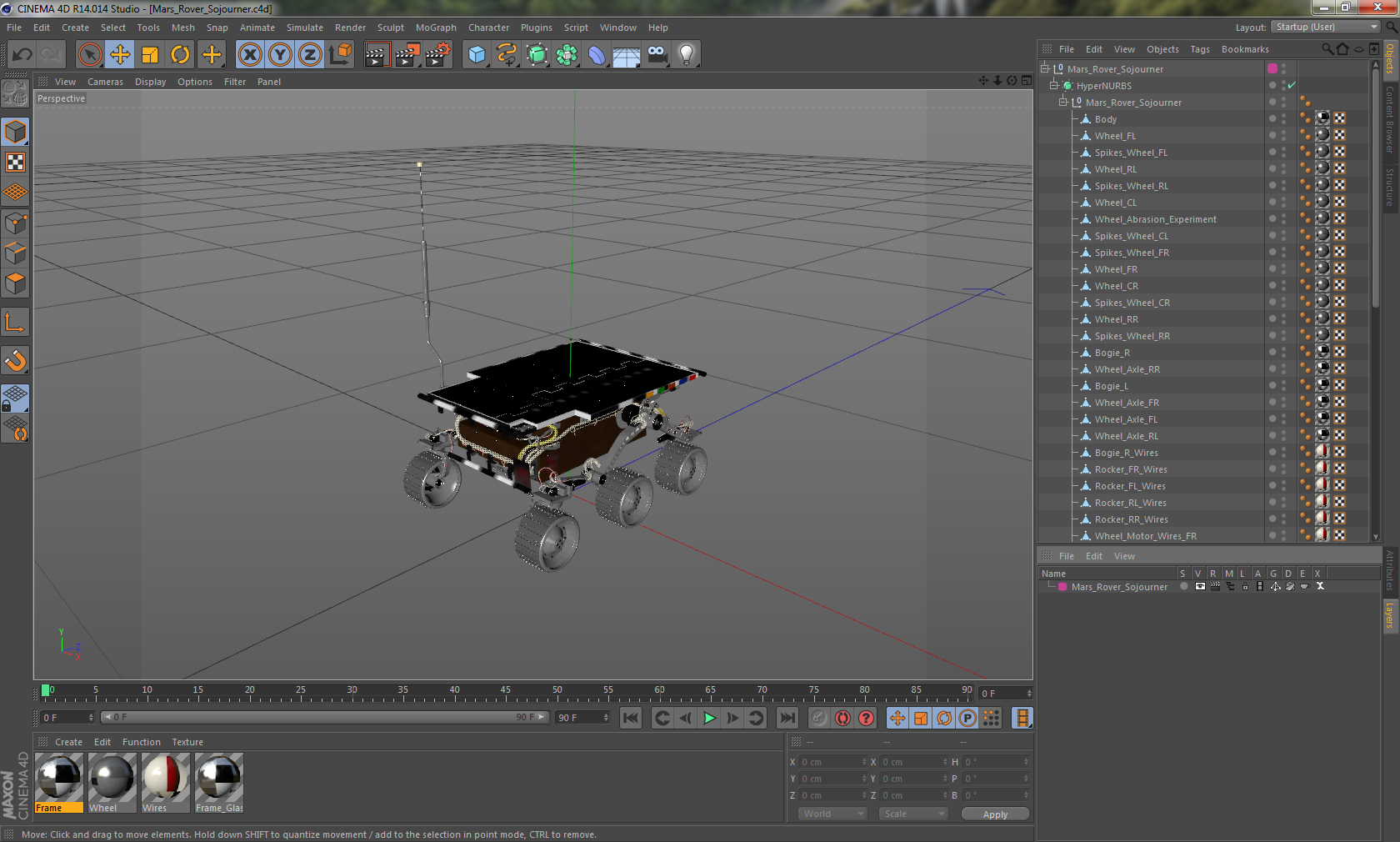
Task: Select the Wheel_Abrasion_Experiment object
Action: [1155, 219]
